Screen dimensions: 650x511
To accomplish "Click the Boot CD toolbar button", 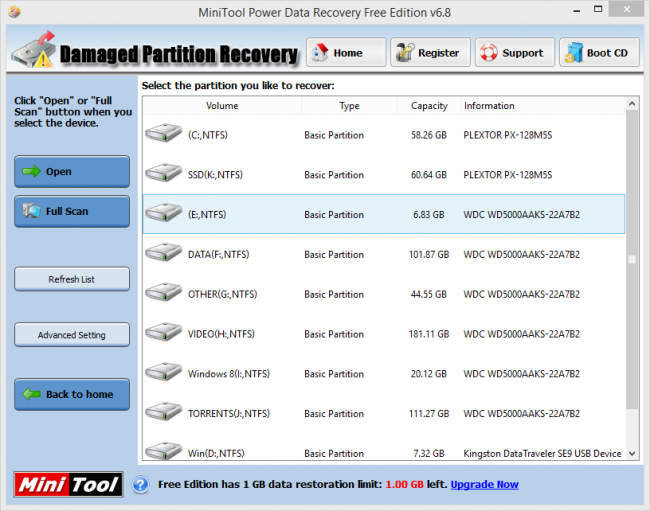I will click(x=599, y=53).
